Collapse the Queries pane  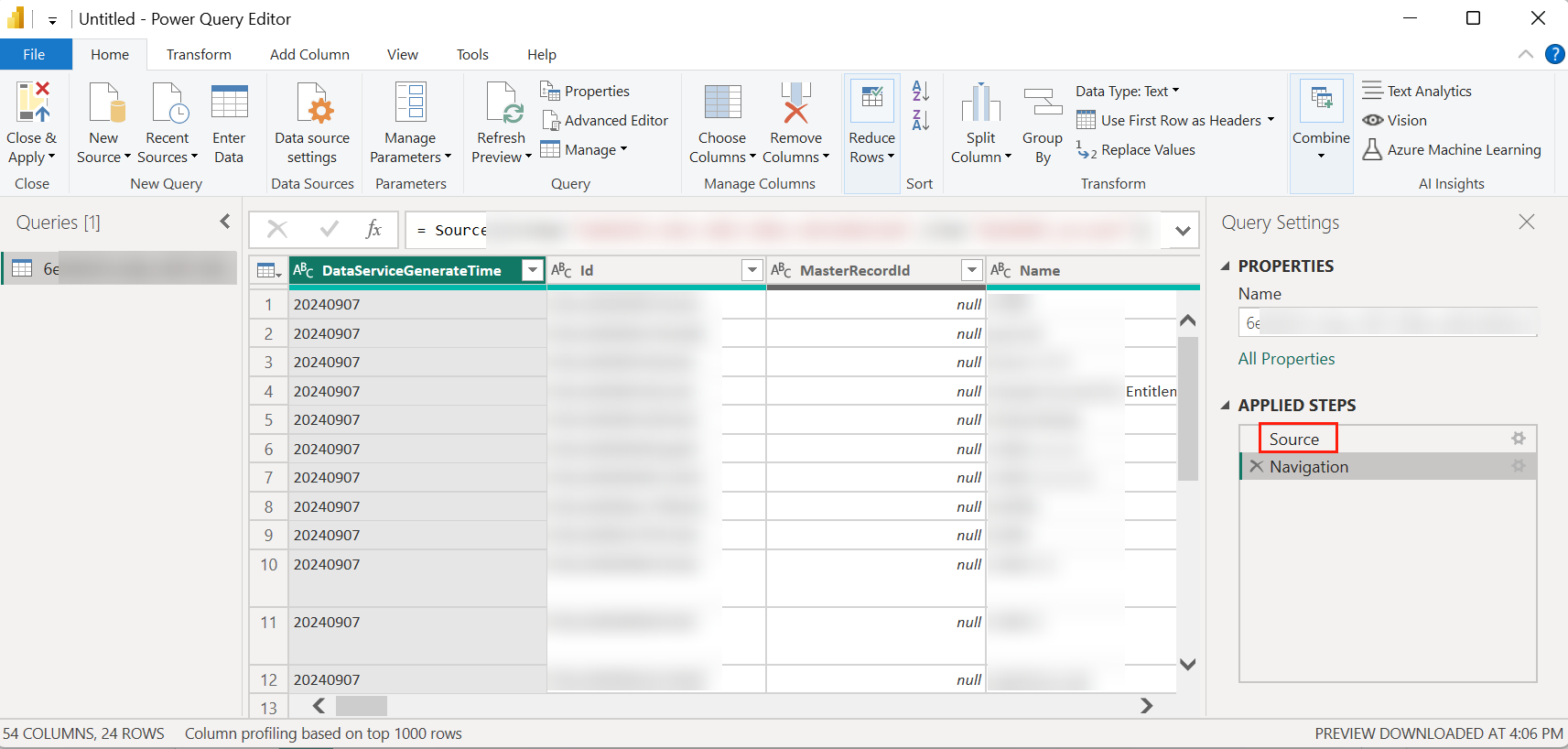tap(225, 222)
